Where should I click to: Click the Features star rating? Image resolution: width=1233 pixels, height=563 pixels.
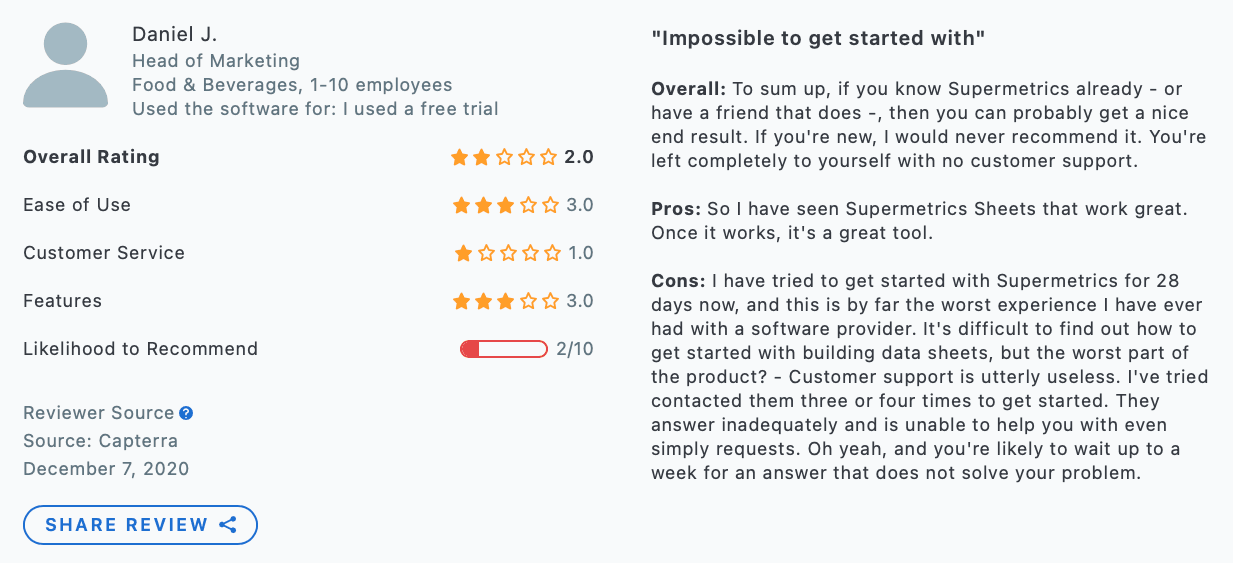pos(506,301)
